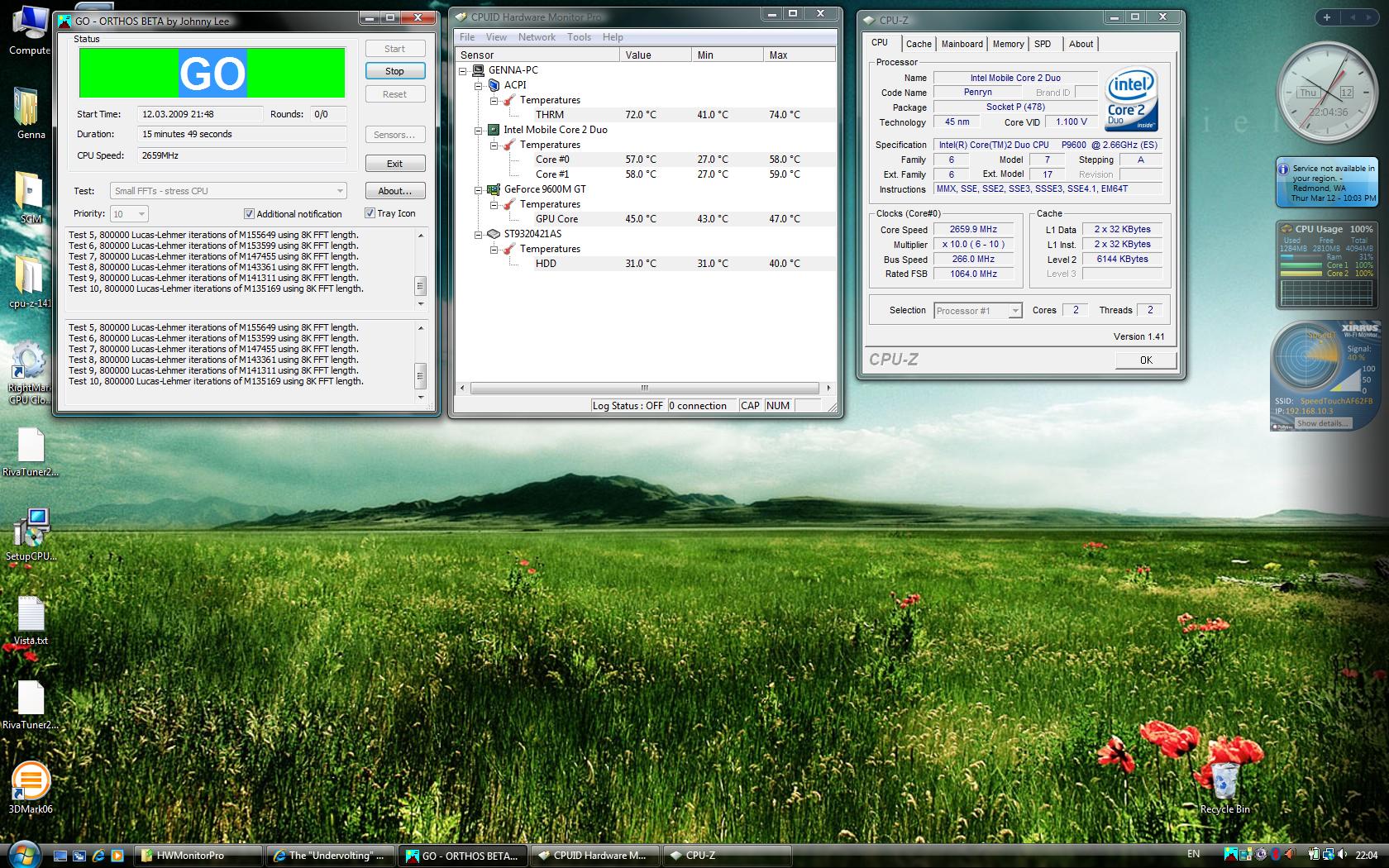The width and height of the screenshot is (1389, 868).
Task: Open Tools menu in Hardware Monitor
Action: (579, 37)
